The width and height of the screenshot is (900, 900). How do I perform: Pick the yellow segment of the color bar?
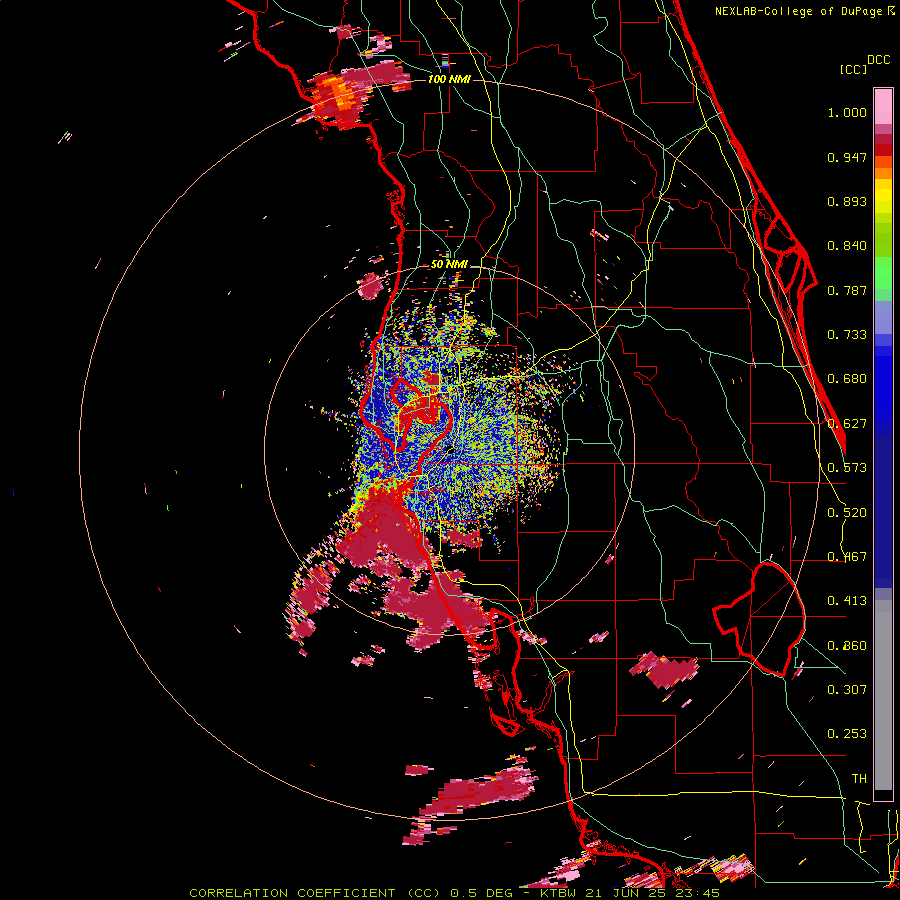[x=883, y=197]
